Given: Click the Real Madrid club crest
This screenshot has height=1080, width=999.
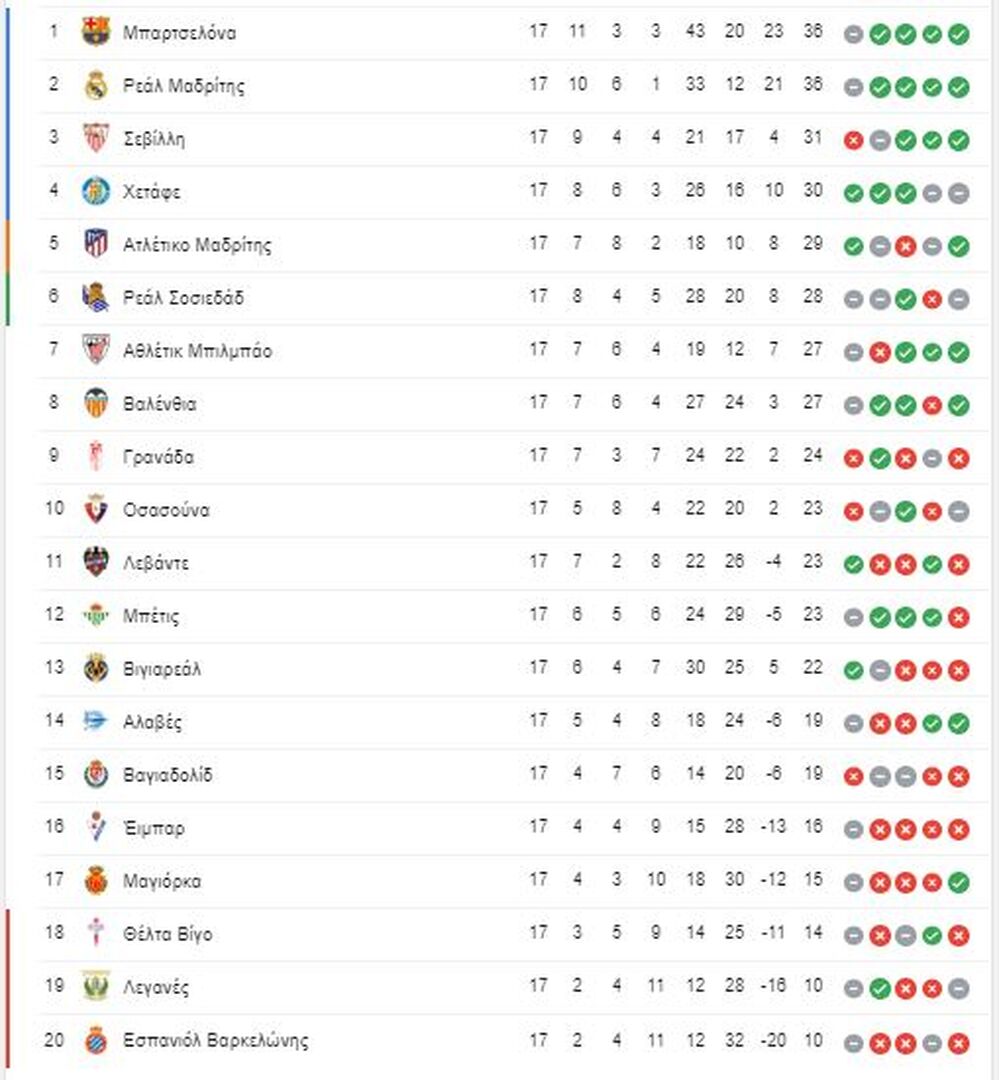Looking at the screenshot, I should click(96, 85).
